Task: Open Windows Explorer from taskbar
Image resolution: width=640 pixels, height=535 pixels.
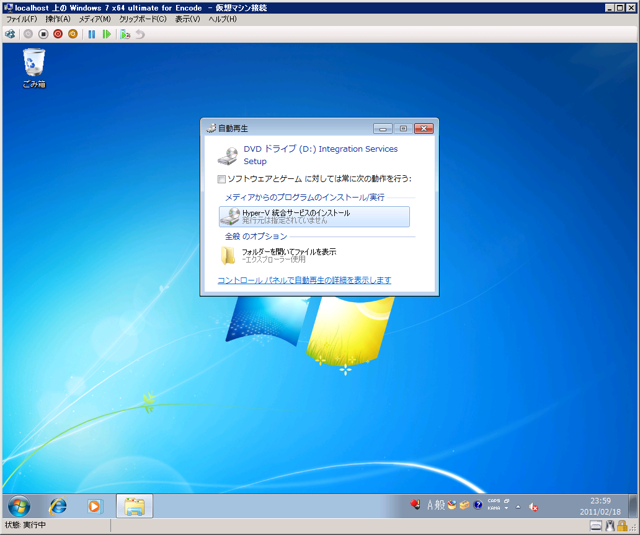Action: [x=135, y=506]
